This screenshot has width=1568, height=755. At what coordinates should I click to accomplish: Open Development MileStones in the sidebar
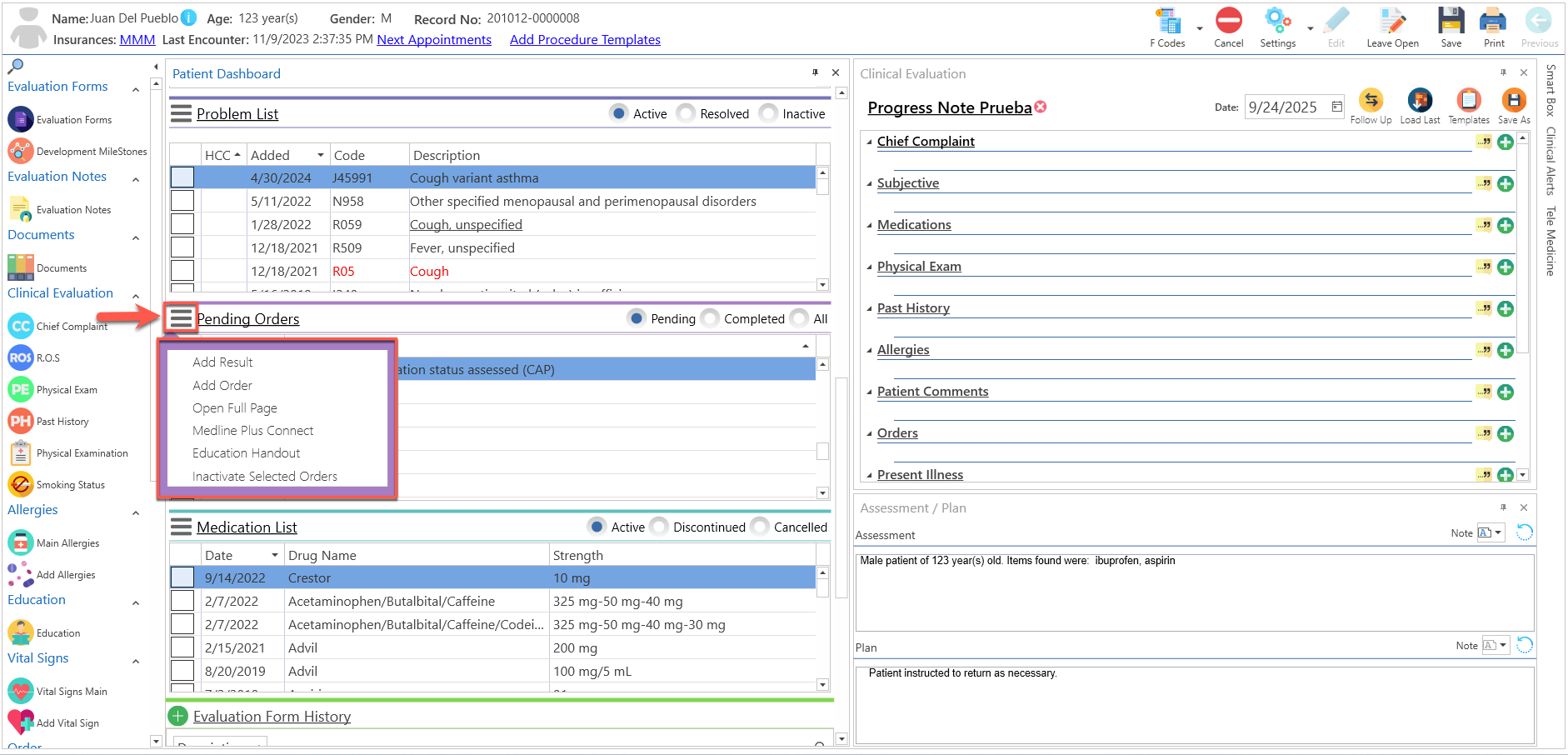click(21, 151)
